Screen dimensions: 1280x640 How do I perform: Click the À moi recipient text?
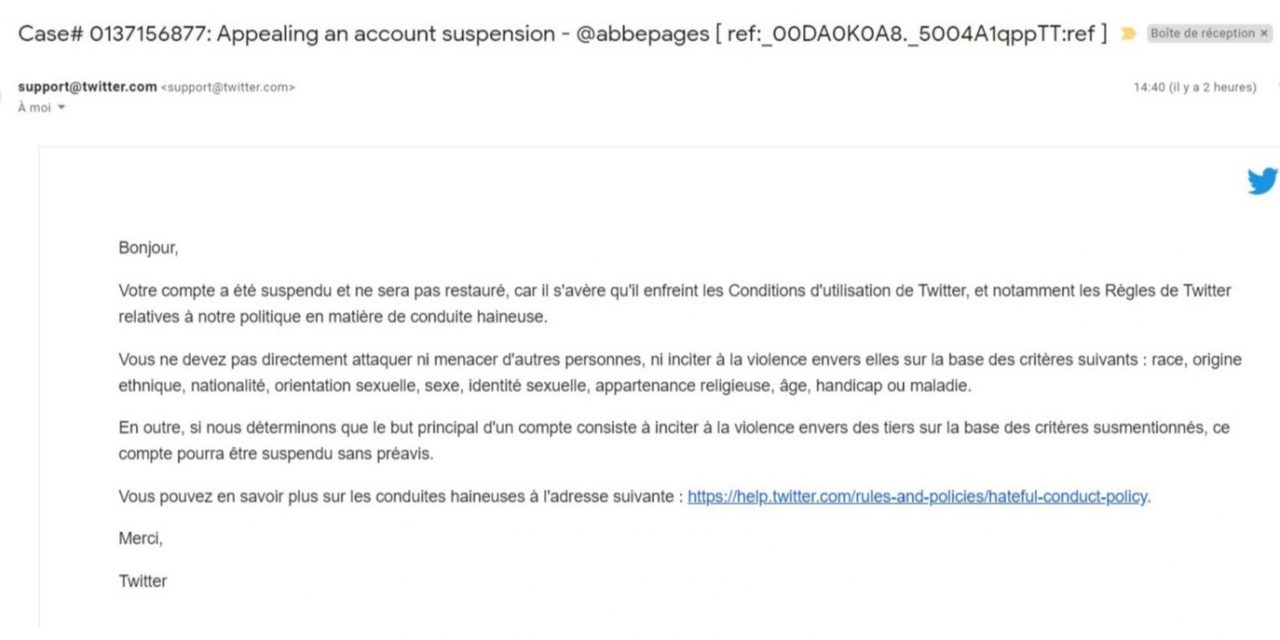click(x=34, y=108)
